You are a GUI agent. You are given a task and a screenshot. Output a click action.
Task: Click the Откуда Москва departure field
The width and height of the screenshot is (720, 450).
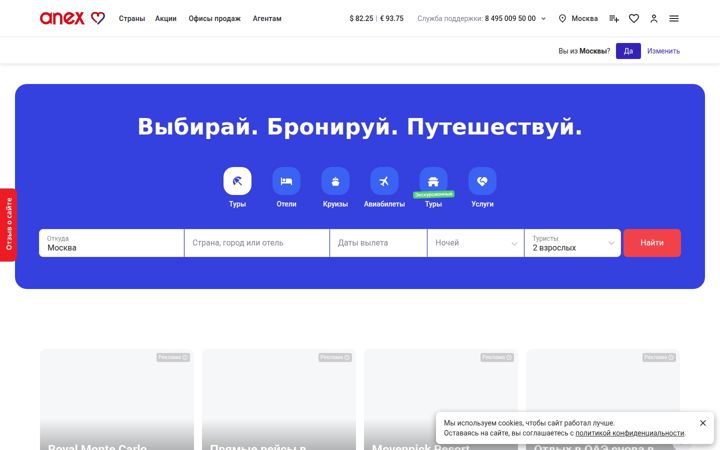[112, 243]
